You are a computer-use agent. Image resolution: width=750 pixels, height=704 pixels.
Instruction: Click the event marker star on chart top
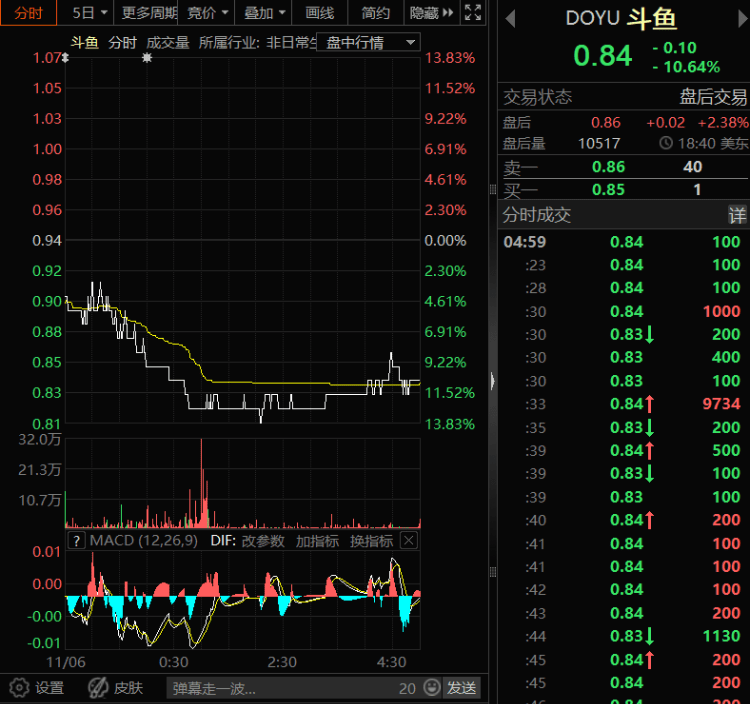pyautogui.click(x=147, y=57)
